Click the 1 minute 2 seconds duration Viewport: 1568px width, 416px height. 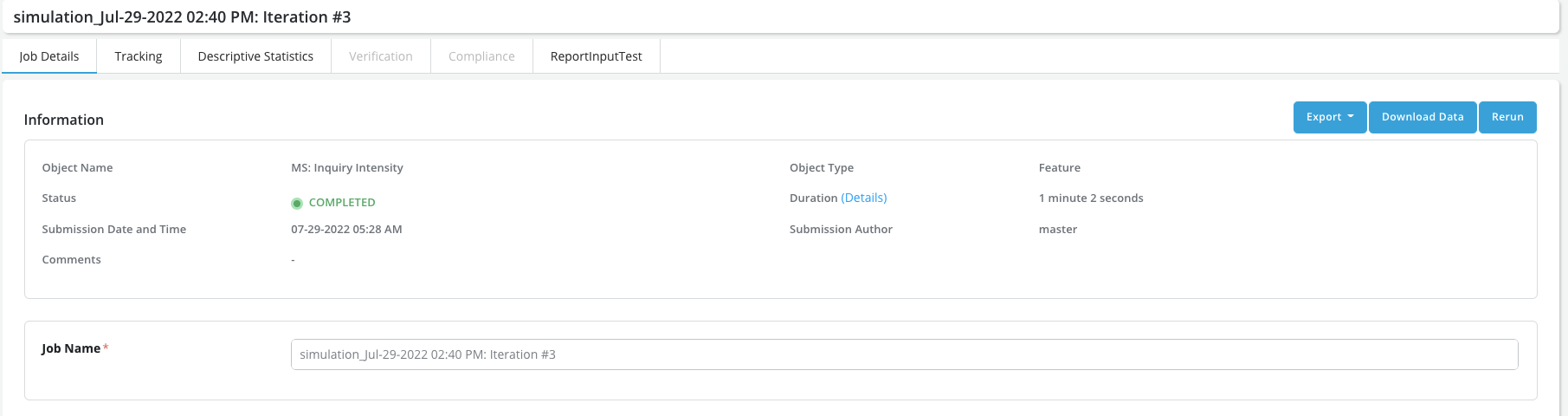(1090, 198)
